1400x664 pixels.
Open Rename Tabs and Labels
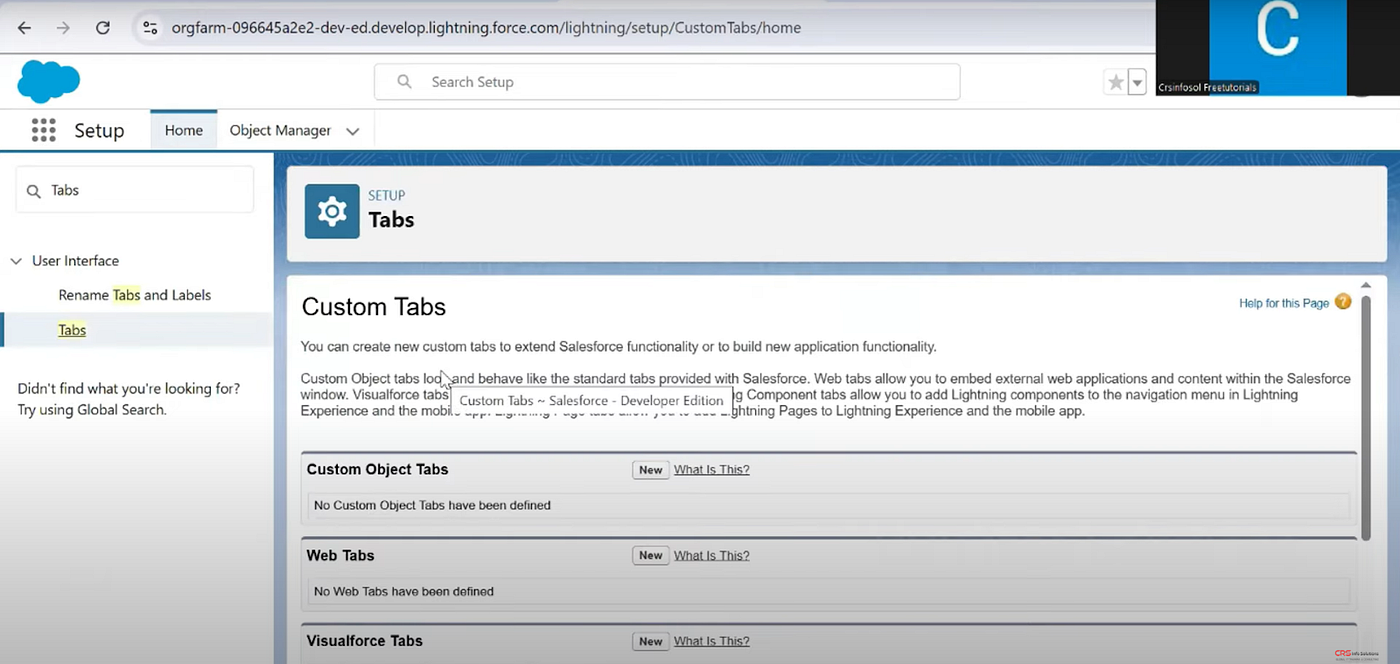point(135,295)
